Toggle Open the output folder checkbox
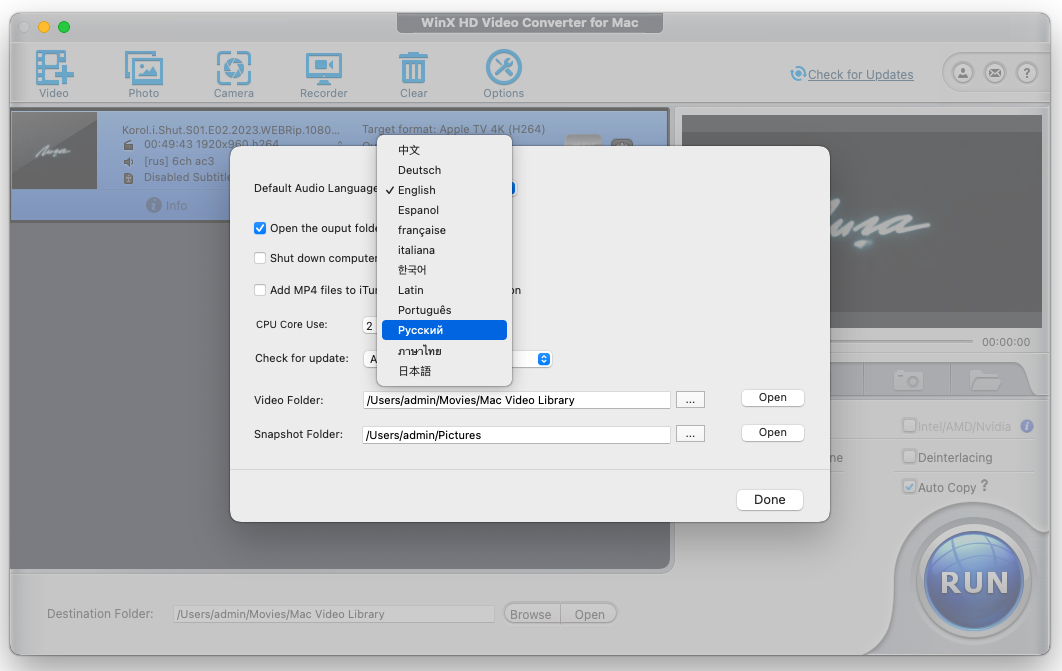This screenshot has height=671, width=1062. [260, 228]
